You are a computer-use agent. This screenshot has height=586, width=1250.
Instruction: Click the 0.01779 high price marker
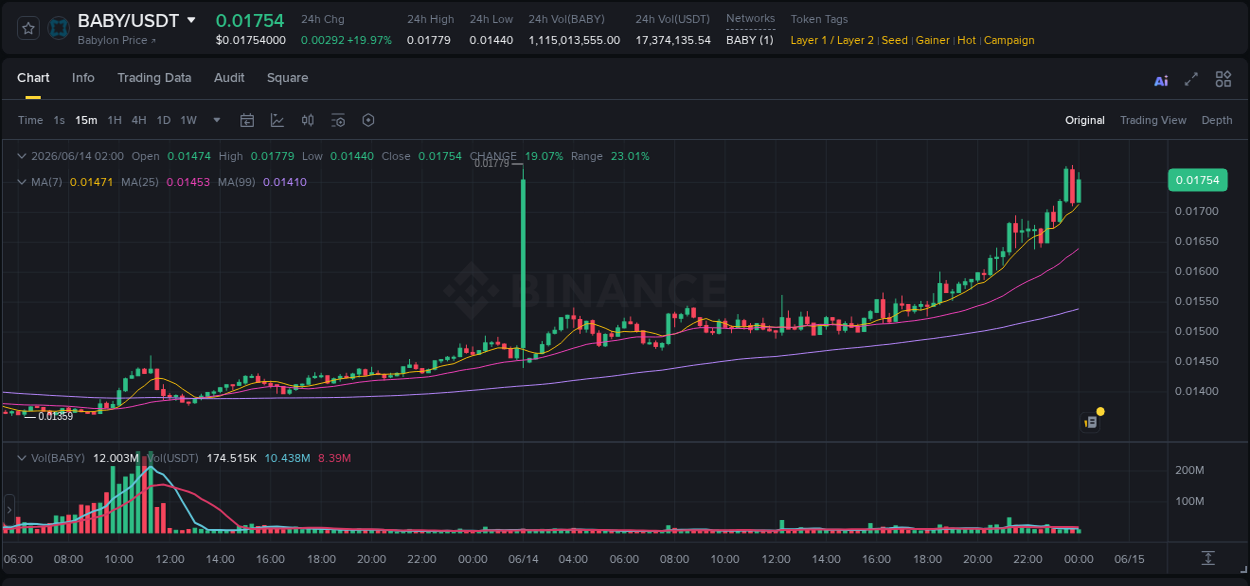pos(491,163)
